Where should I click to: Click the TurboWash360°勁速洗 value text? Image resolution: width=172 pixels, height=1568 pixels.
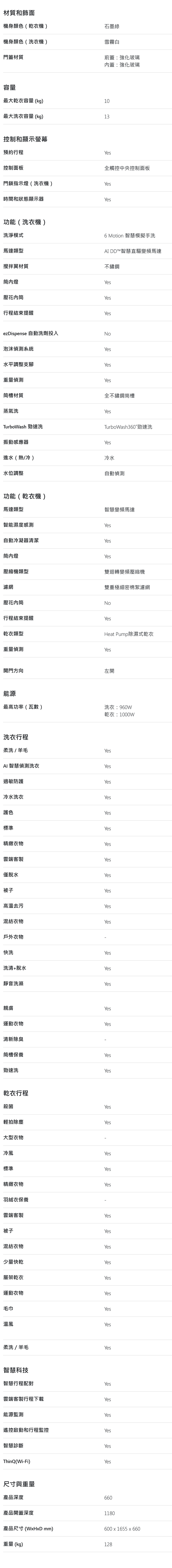pyautogui.click(x=128, y=427)
